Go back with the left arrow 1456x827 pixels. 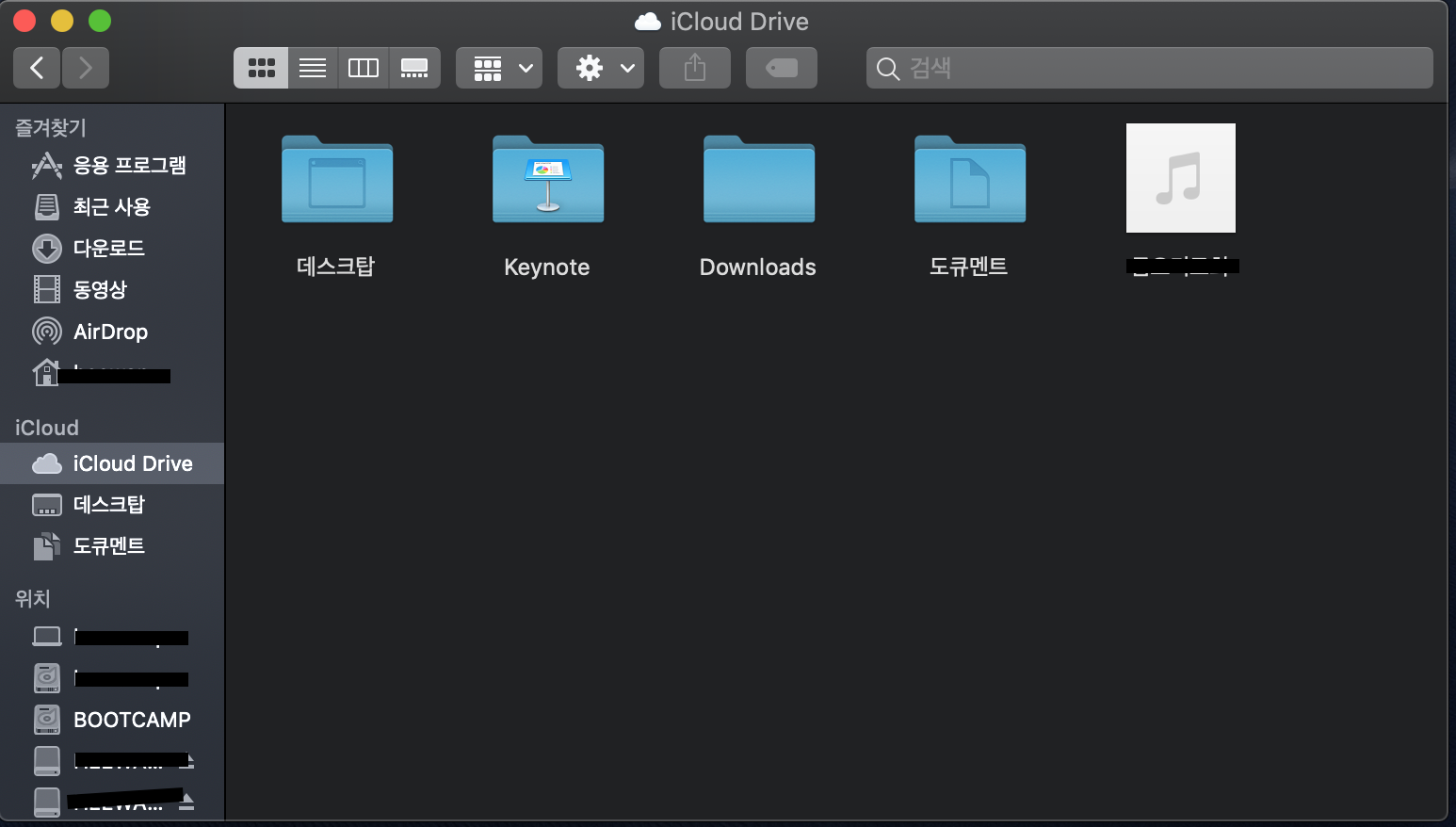tap(38, 68)
